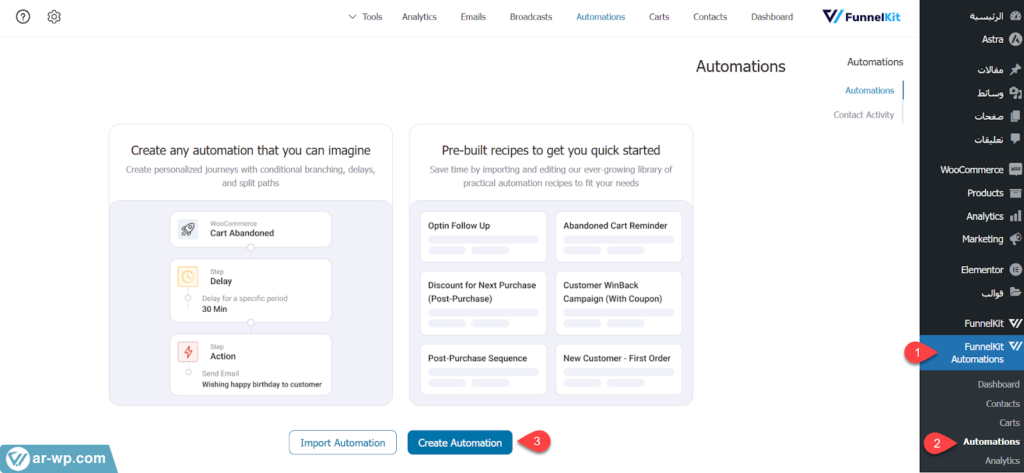Click the Import Automation button
Image resolution: width=1024 pixels, height=473 pixels.
tap(343, 443)
